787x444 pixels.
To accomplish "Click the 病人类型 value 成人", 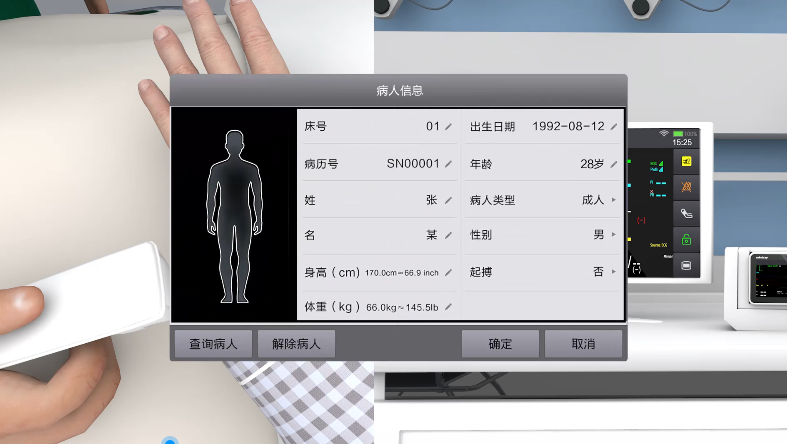I will pyautogui.click(x=593, y=200).
